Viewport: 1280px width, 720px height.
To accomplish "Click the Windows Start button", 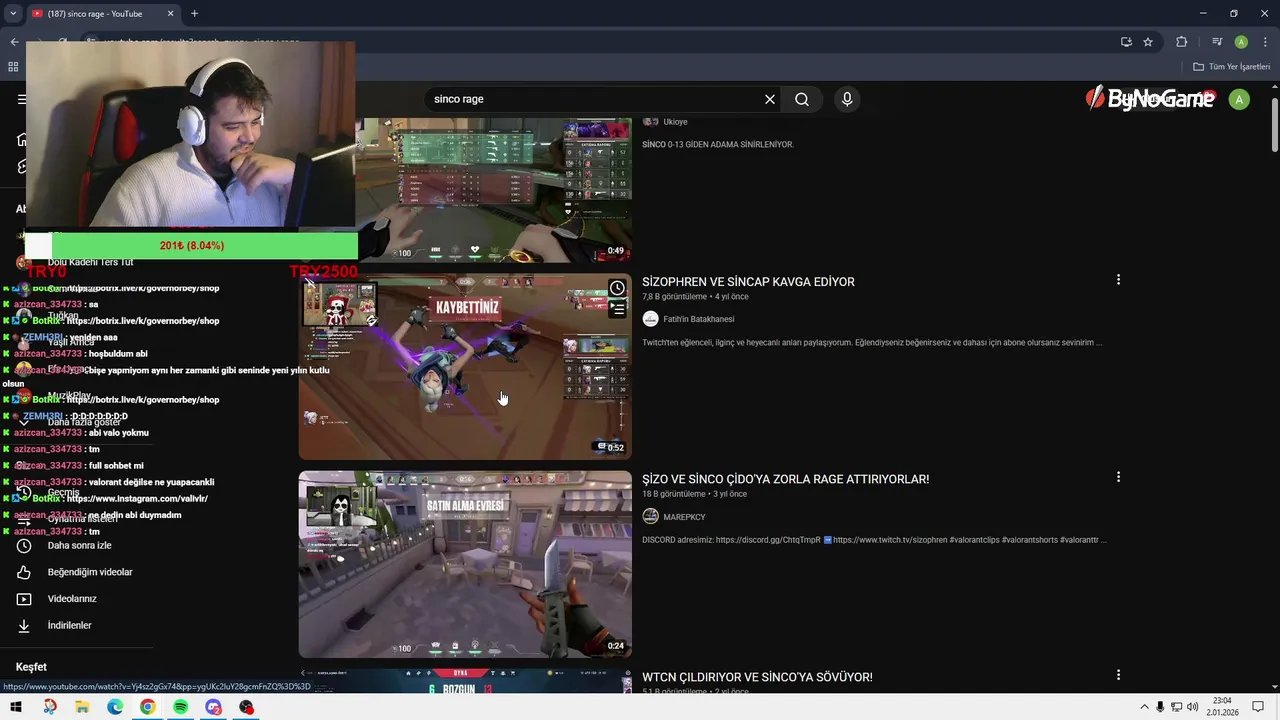I will coord(16,707).
